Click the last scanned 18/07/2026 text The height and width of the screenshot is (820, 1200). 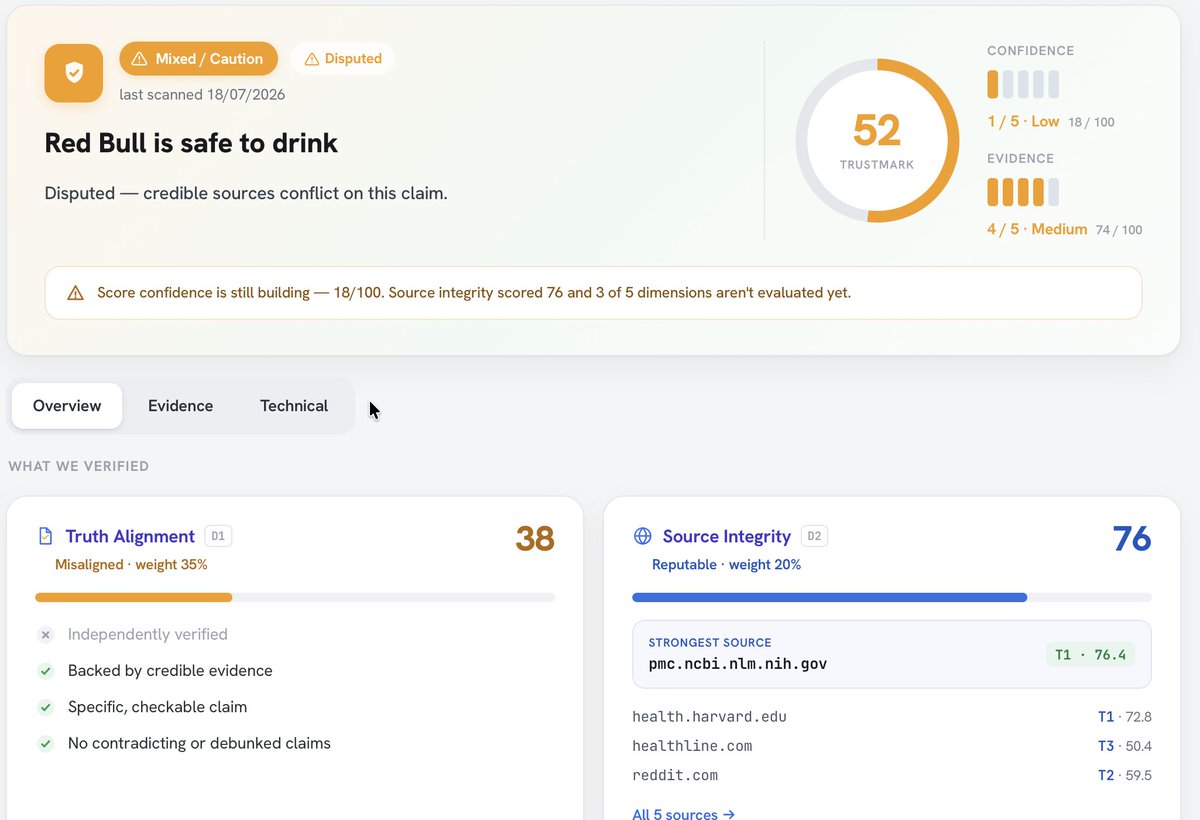pos(202,95)
